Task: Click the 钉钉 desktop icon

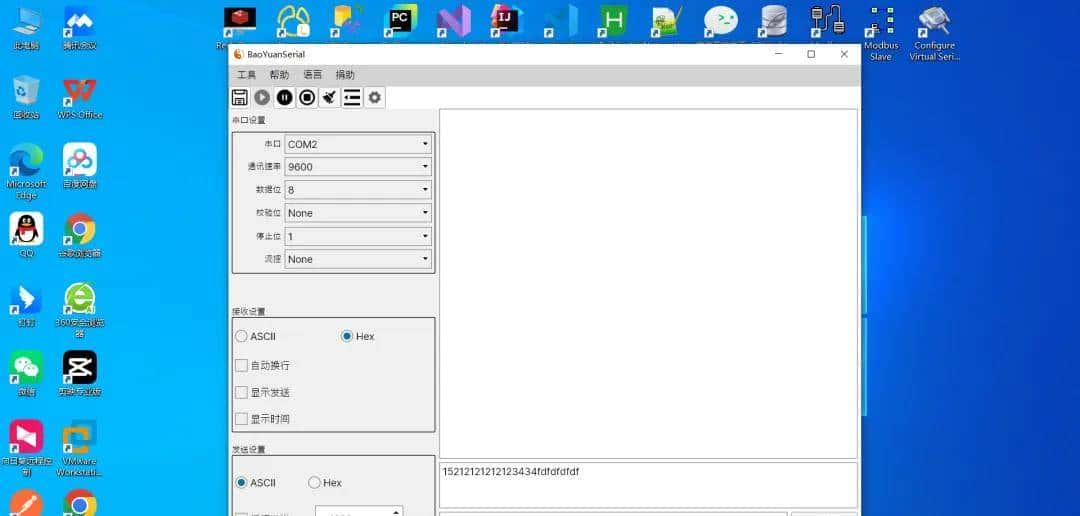Action: [26, 305]
